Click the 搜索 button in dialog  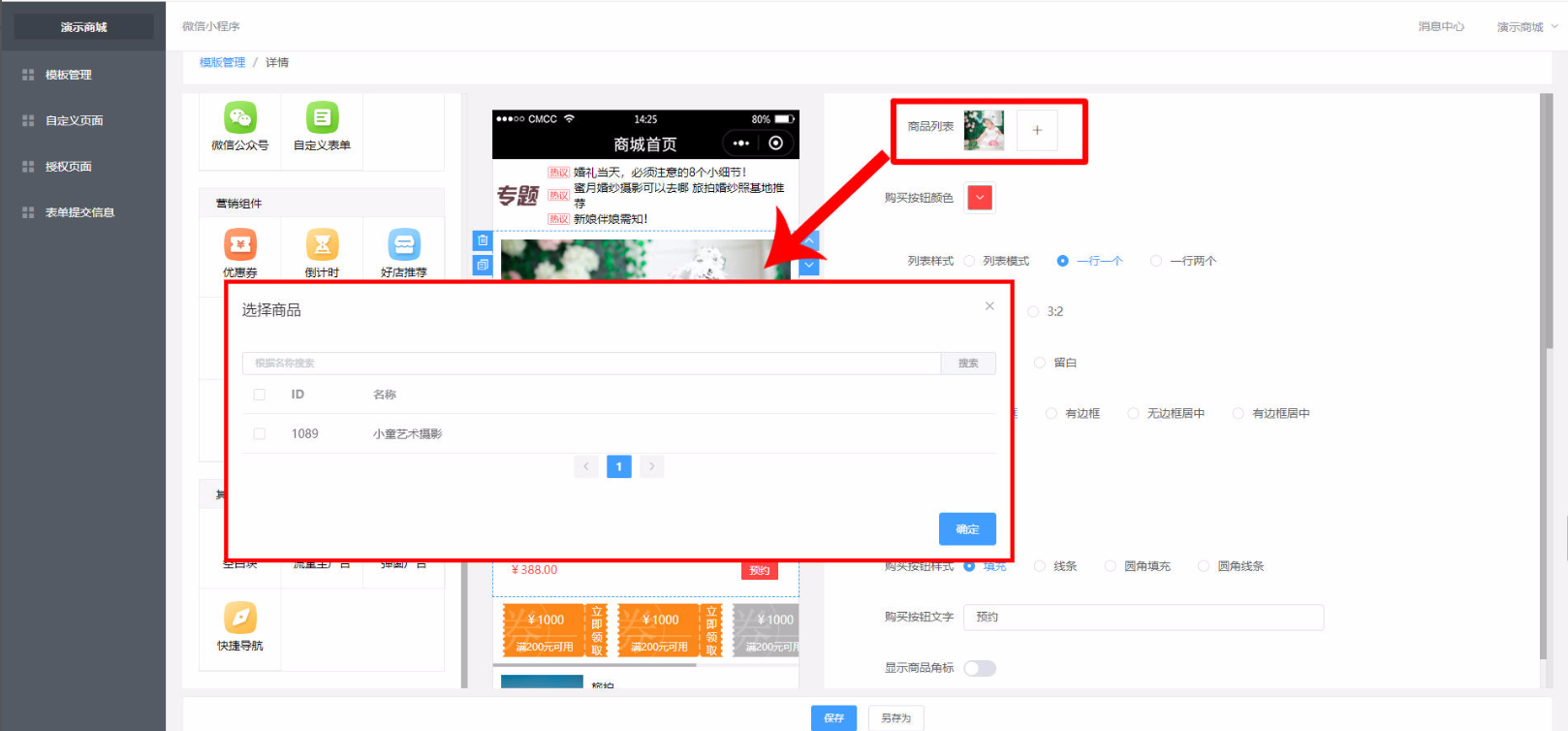(968, 364)
